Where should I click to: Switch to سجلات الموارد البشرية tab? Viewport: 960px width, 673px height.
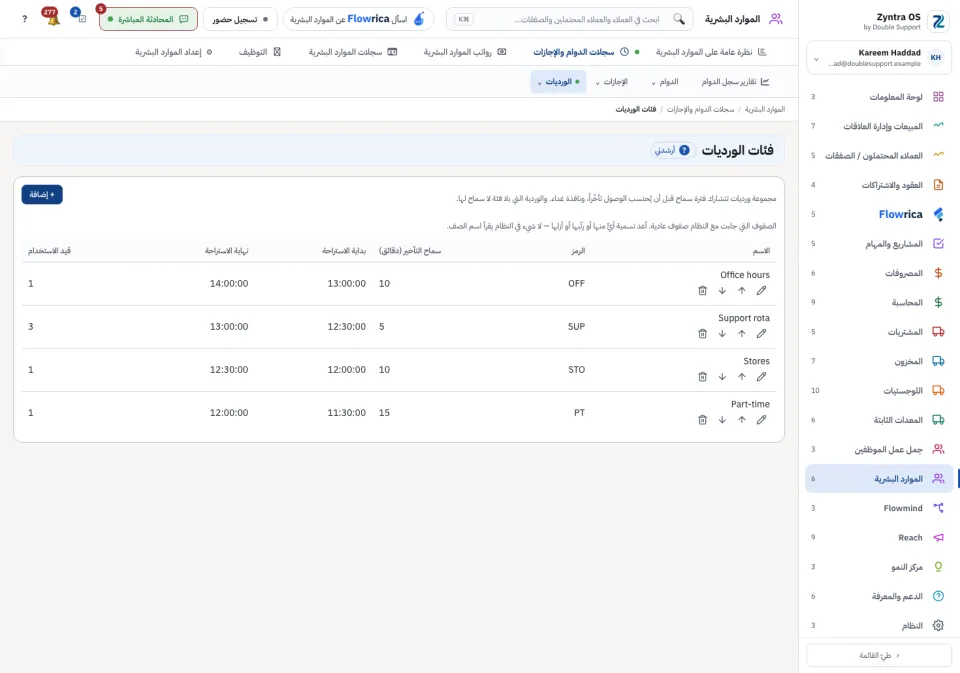pos(353,52)
